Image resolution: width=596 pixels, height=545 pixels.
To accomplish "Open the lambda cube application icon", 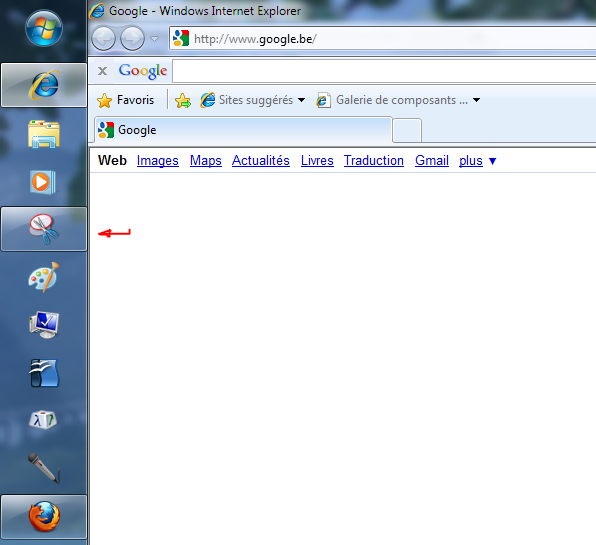I will tap(43, 420).
